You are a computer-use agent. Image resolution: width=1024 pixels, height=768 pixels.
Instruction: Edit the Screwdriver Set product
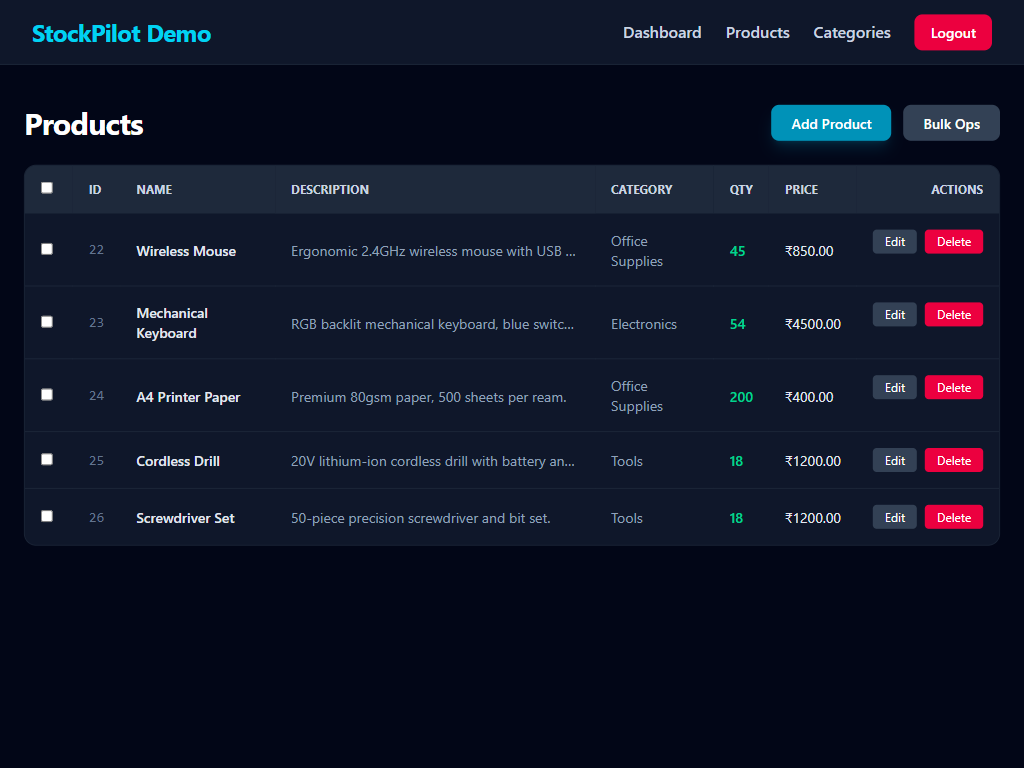tap(895, 517)
